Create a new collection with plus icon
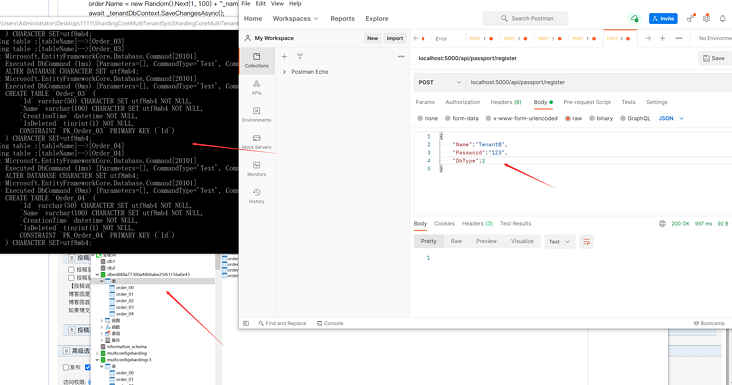The image size is (732, 385). 284,56
